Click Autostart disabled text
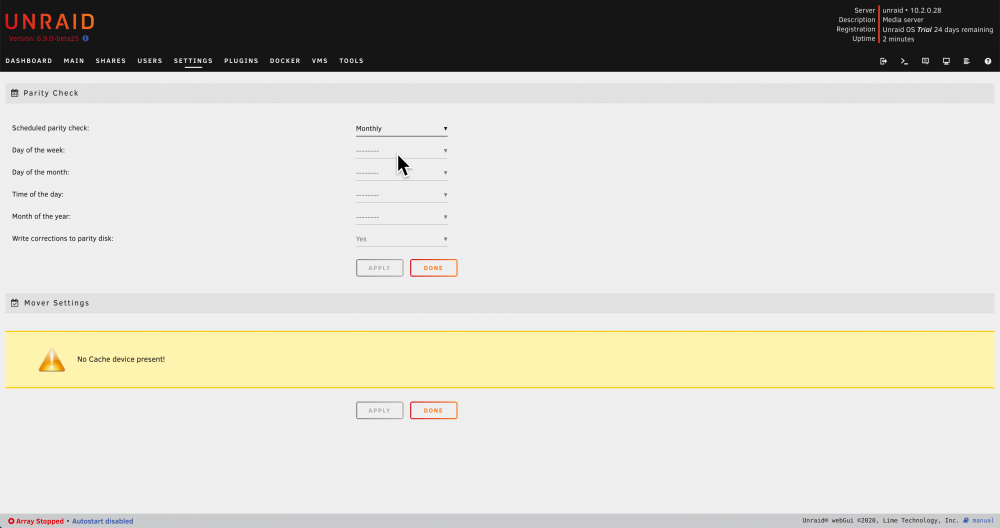This screenshot has height=528, width=1000. tap(103, 521)
